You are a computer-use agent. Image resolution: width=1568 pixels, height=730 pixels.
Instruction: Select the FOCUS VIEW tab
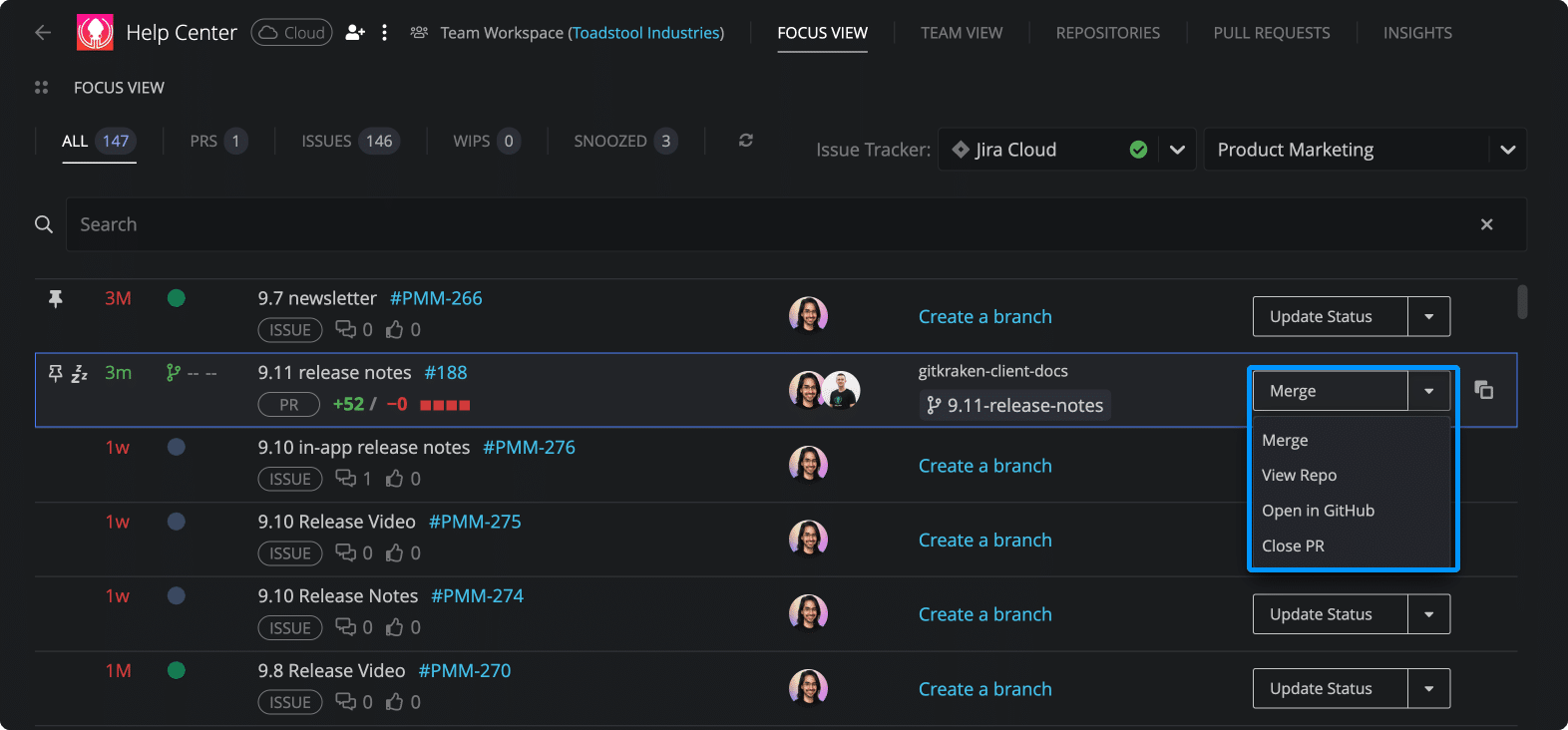pyautogui.click(x=823, y=33)
